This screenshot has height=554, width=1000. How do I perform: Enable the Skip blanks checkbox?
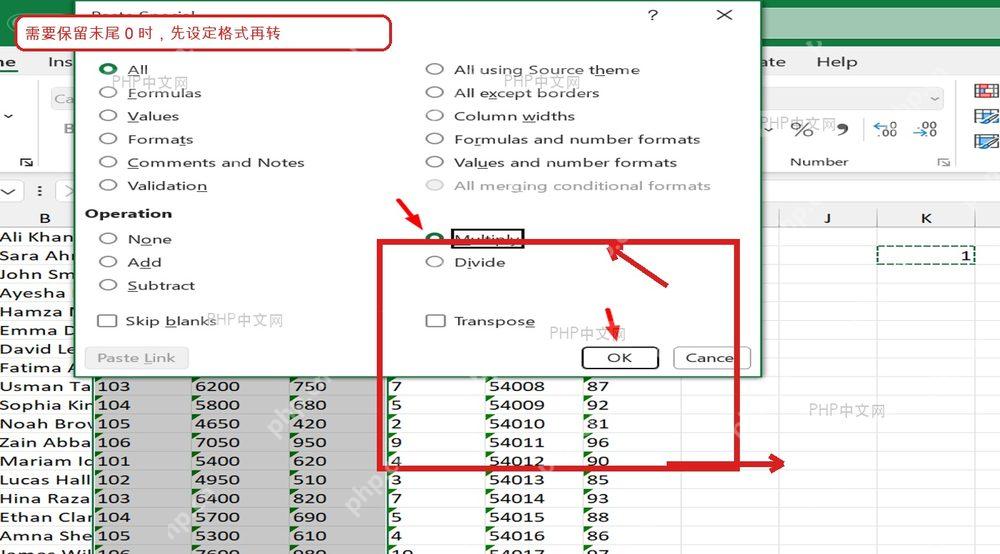tap(107, 321)
